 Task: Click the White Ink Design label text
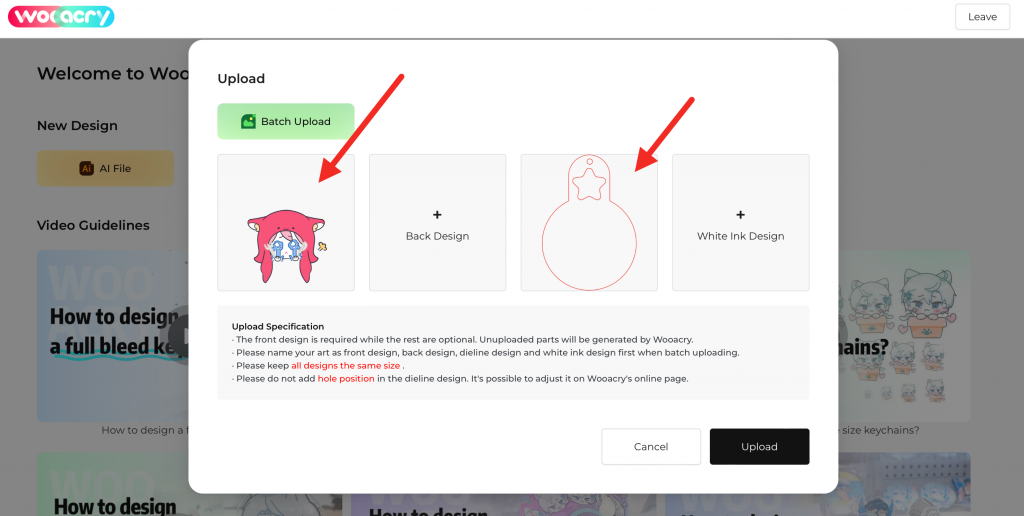[740, 237]
